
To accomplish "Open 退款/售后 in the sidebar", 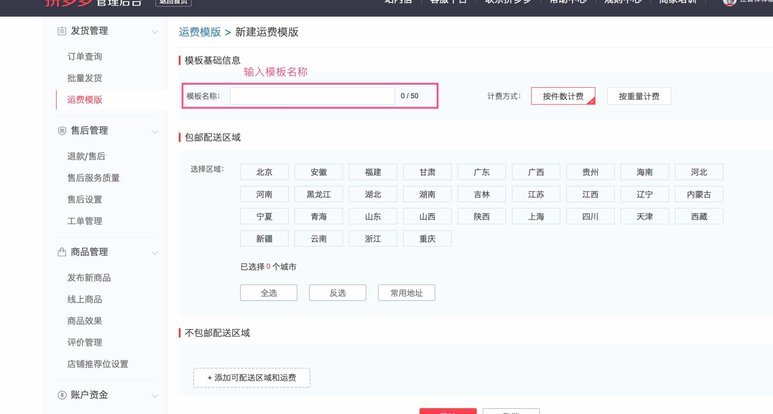I will tap(86, 156).
